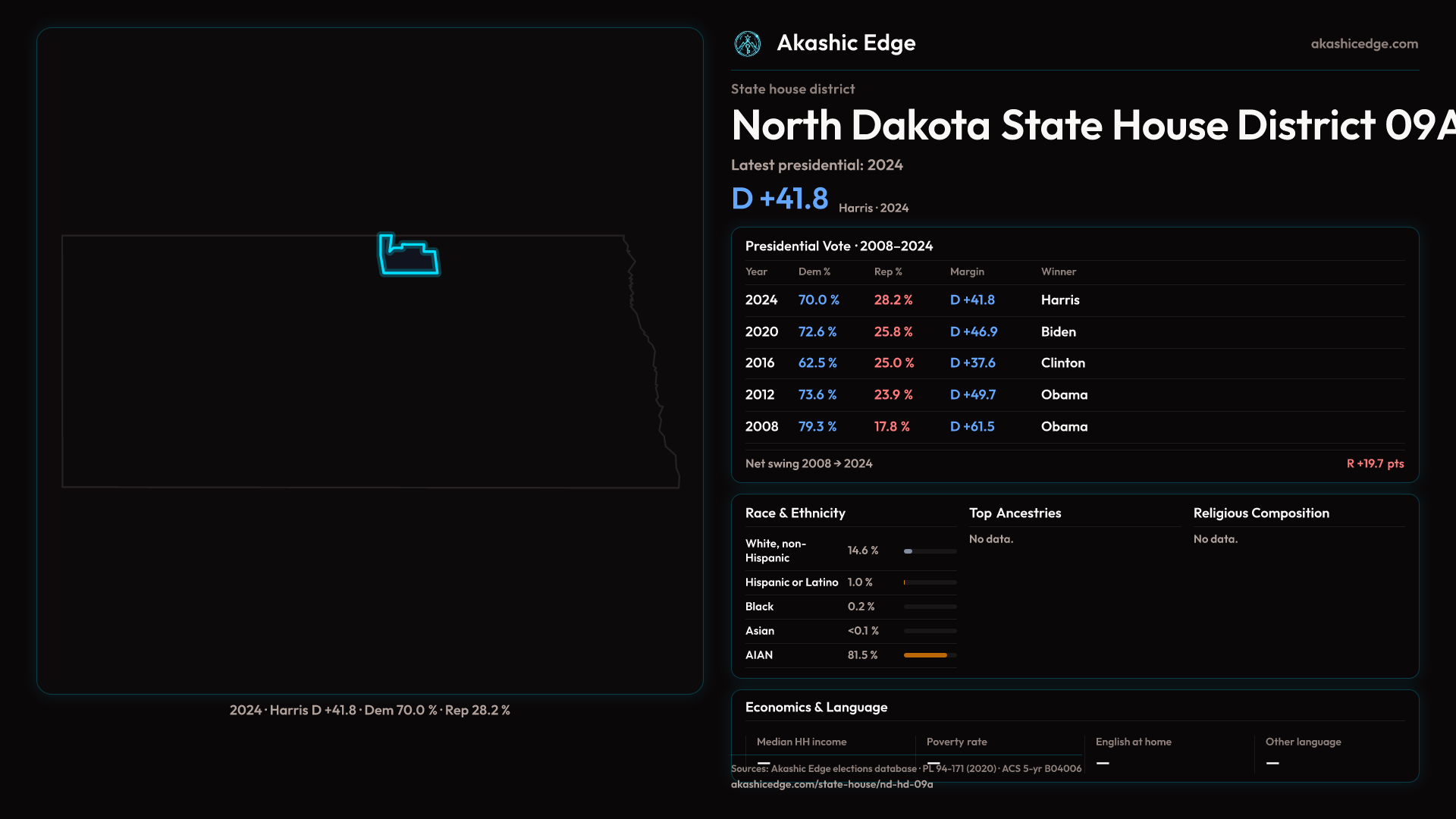Select the 2024 presidential vote row
The height and width of the screenshot is (819, 1456).
point(1074,300)
